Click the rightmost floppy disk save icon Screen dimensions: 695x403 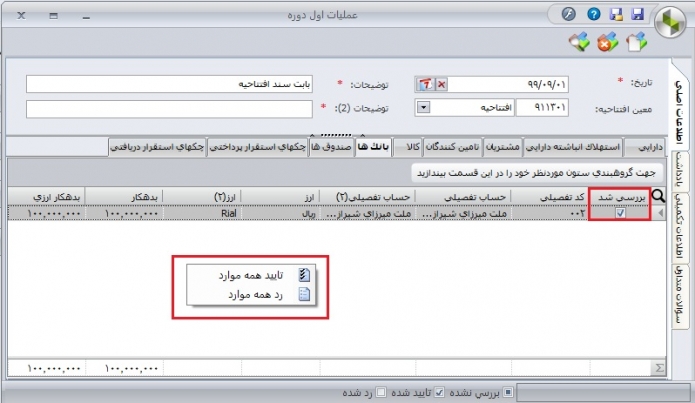[x=635, y=15]
